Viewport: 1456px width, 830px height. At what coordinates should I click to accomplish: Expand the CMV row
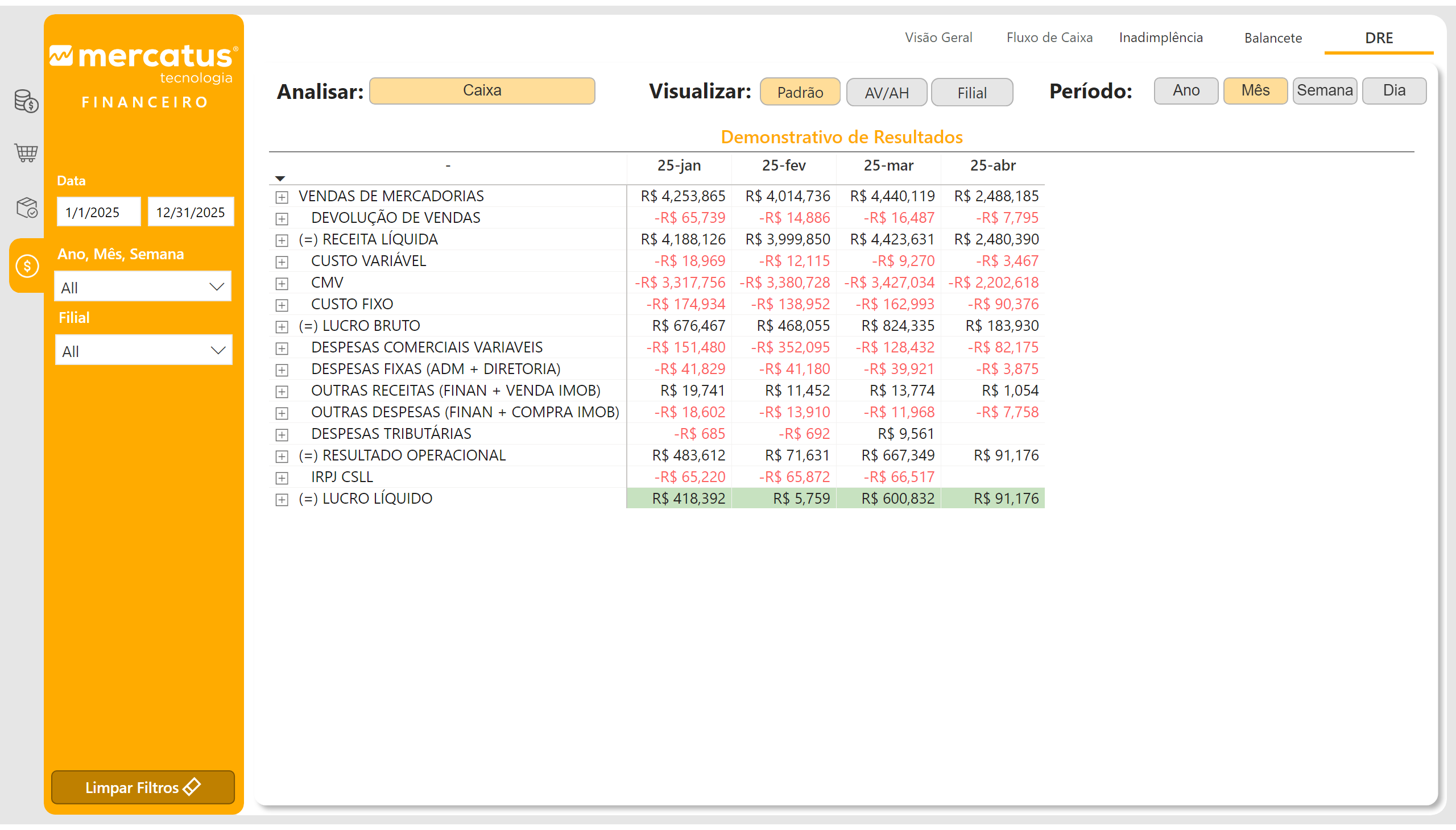[x=282, y=283]
